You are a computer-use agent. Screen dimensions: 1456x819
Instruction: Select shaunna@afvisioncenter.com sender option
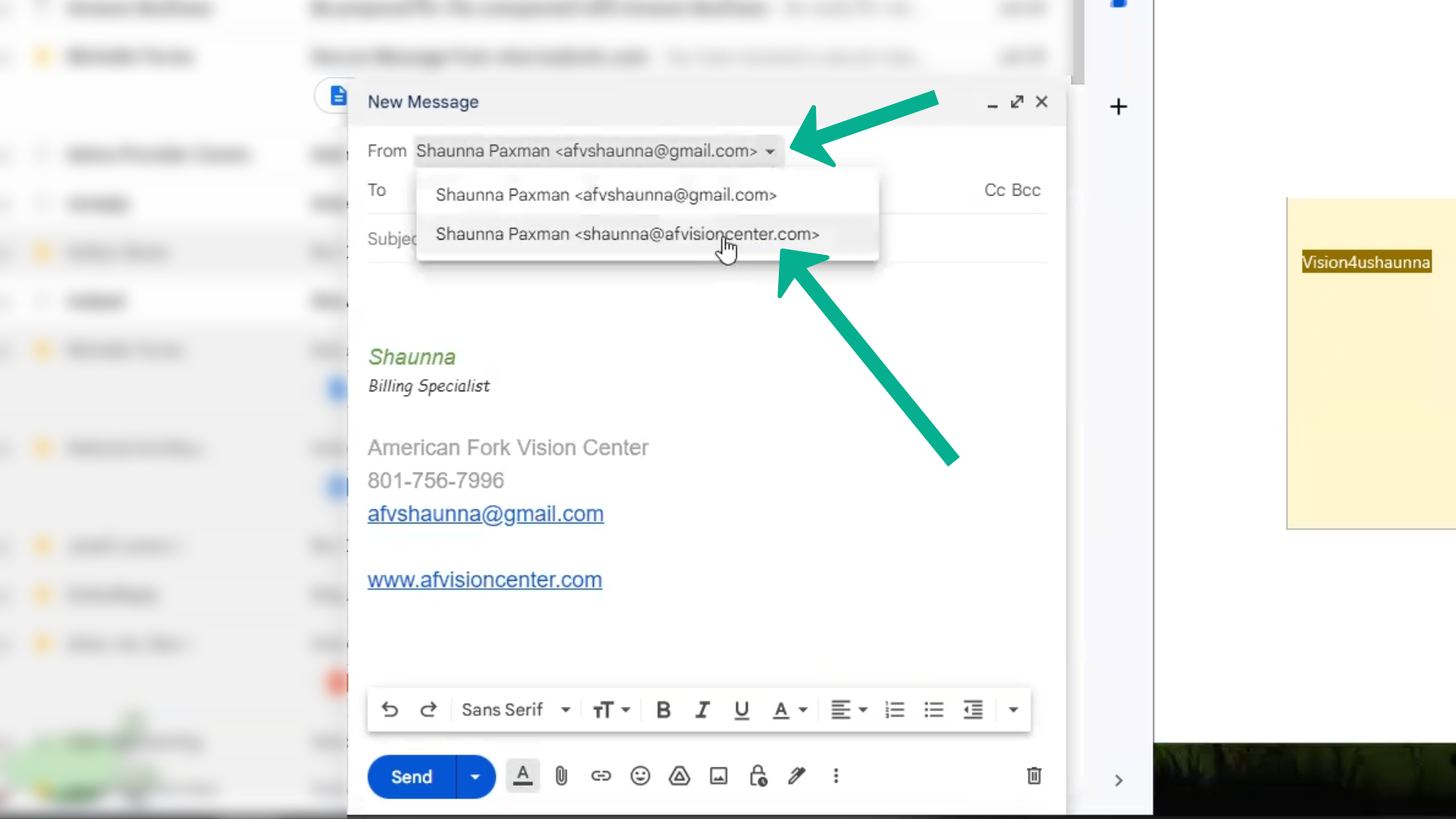[x=627, y=234]
